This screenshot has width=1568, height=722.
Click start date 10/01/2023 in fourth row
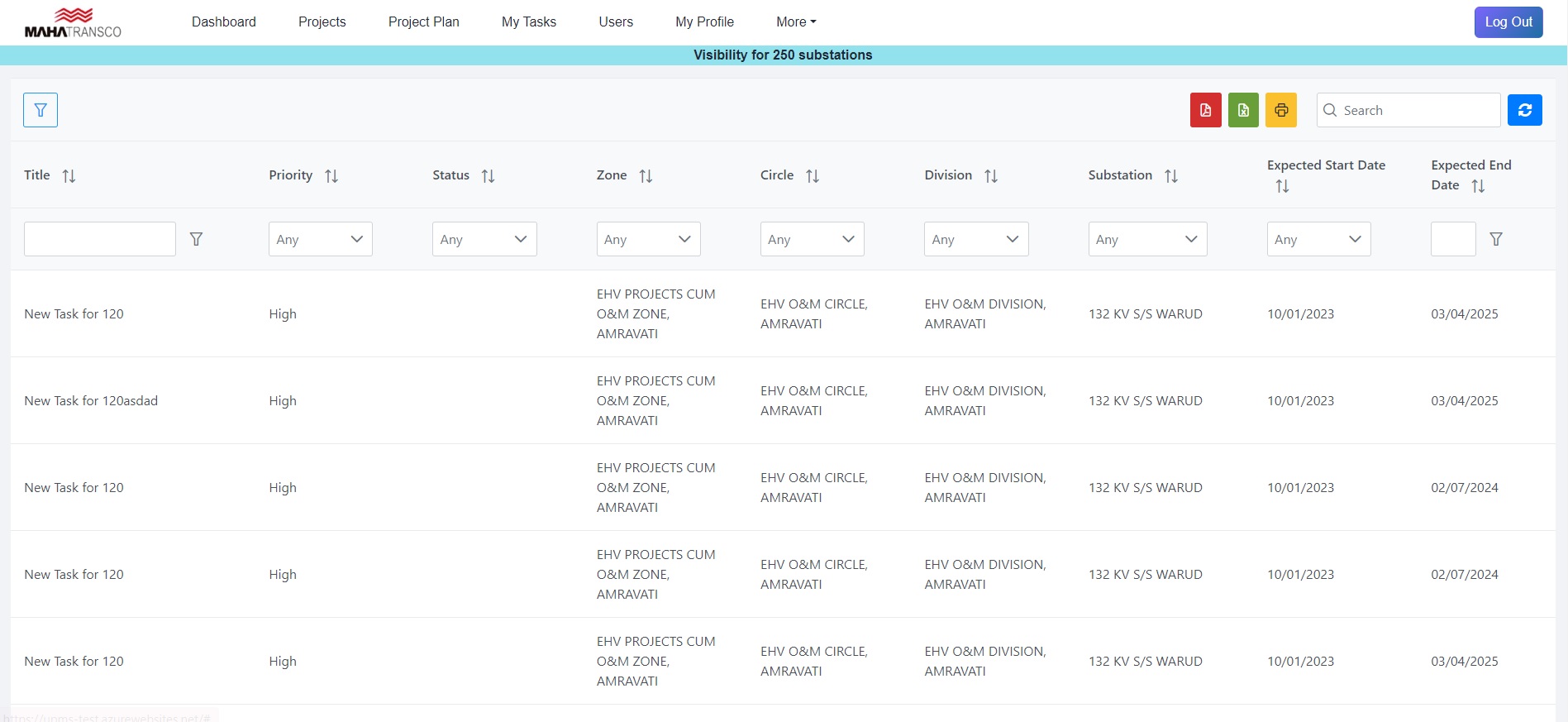[1300, 575]
